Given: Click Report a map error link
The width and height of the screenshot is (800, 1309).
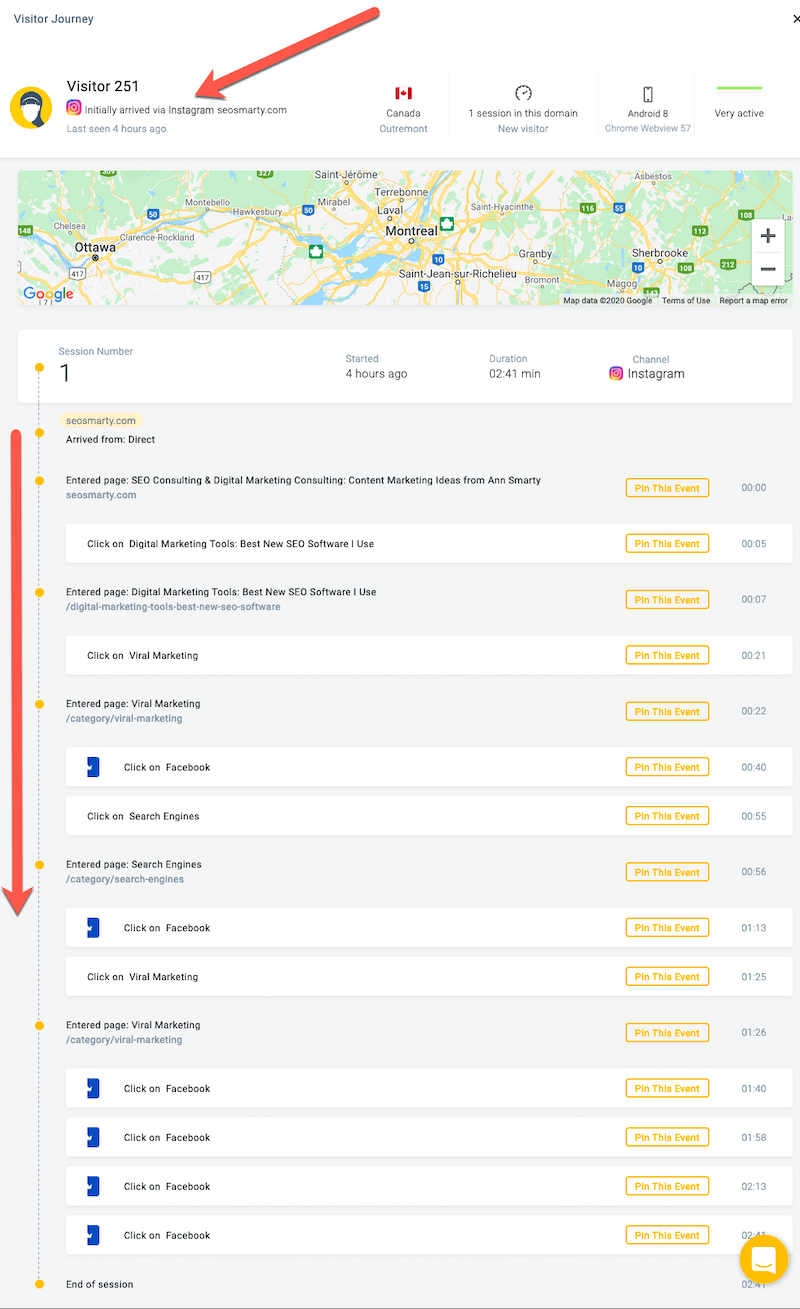Looking at the screenshot, I should (753, 300).
